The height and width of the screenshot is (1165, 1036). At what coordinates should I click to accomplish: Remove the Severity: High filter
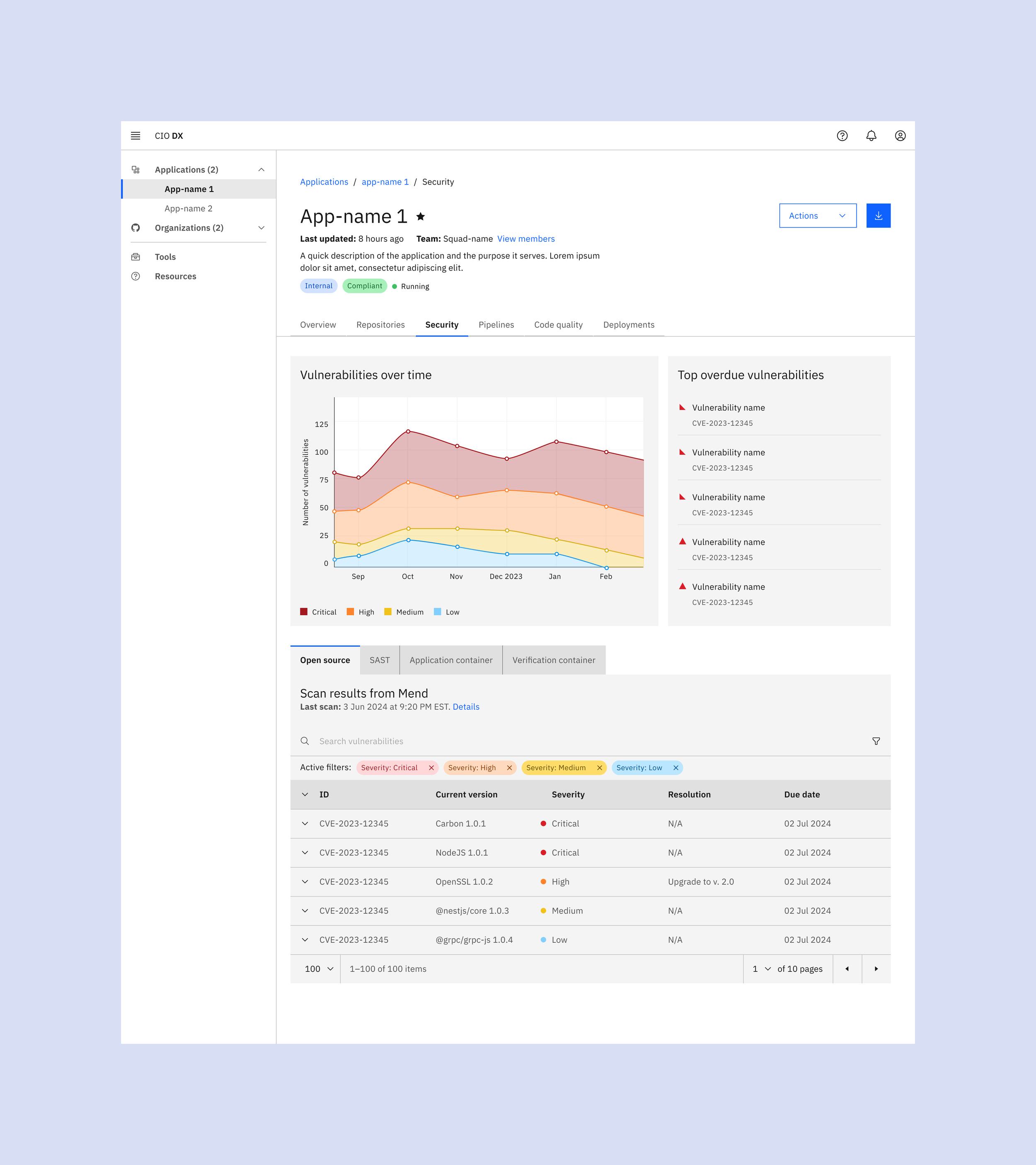click(x=509, y=768)
